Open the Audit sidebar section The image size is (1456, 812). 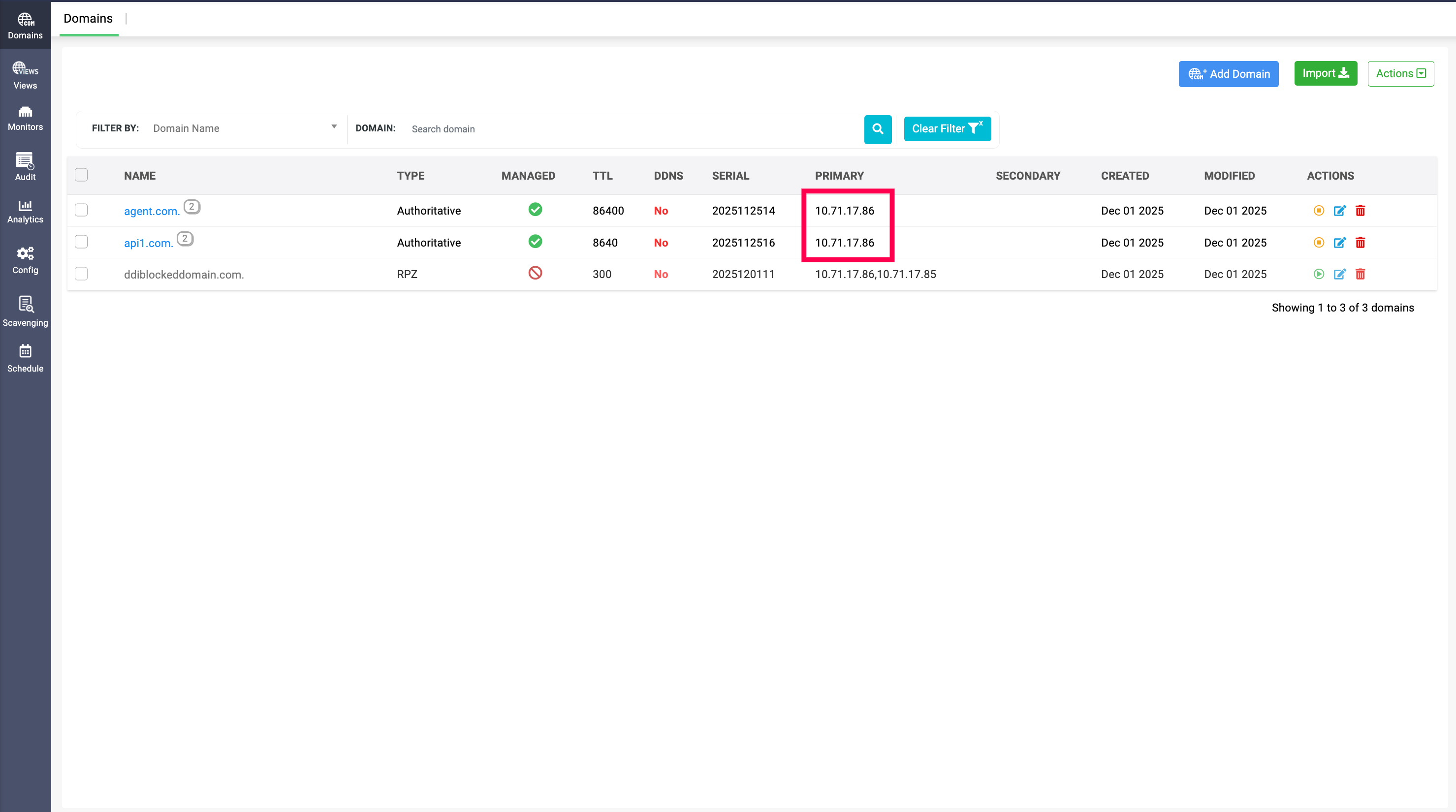pos(25,166)
